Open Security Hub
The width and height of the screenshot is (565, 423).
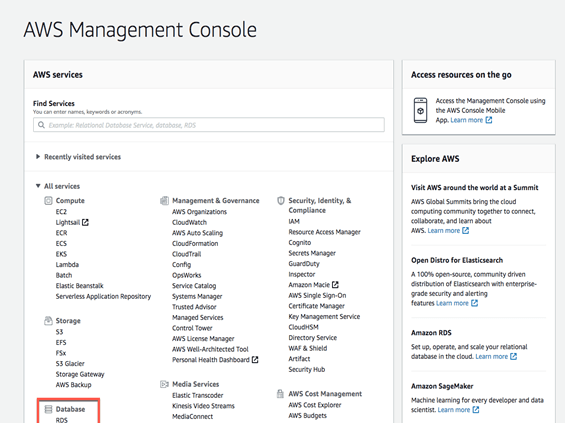tap(307, 369)
